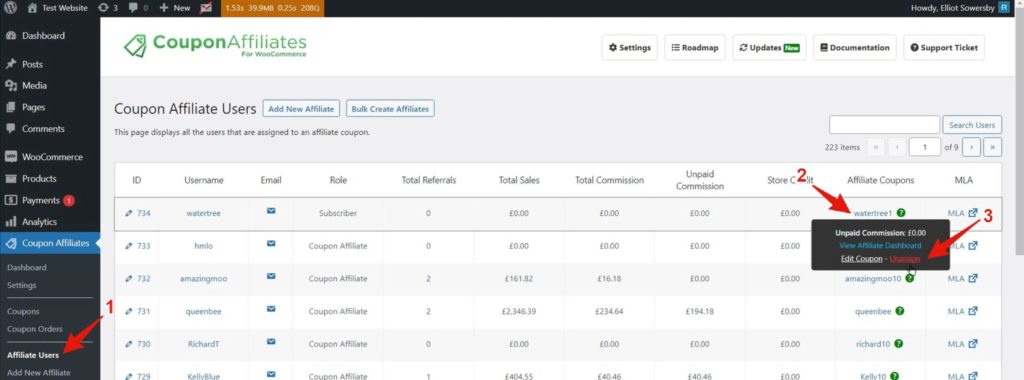Open the Settings button in plugin header
The image size is (1024, 380).
click(630, 48)
